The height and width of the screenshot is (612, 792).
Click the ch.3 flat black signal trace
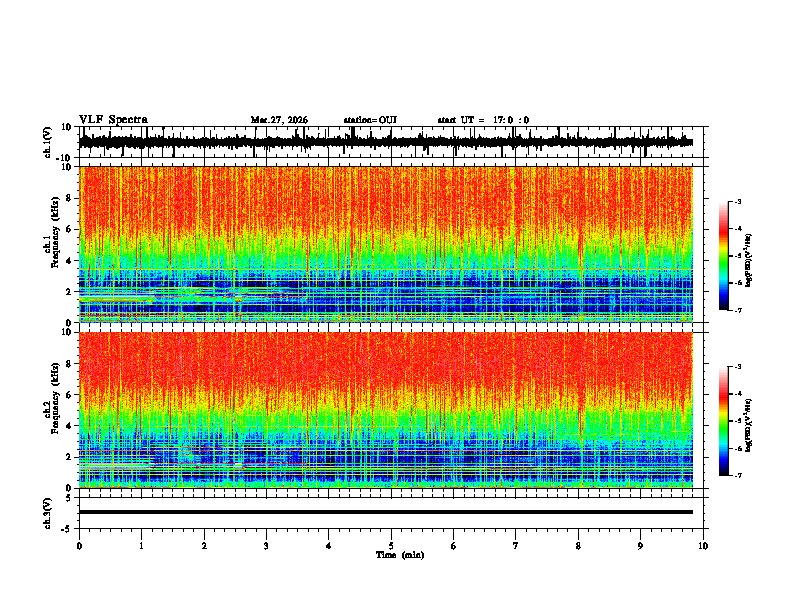coord(386,512)
